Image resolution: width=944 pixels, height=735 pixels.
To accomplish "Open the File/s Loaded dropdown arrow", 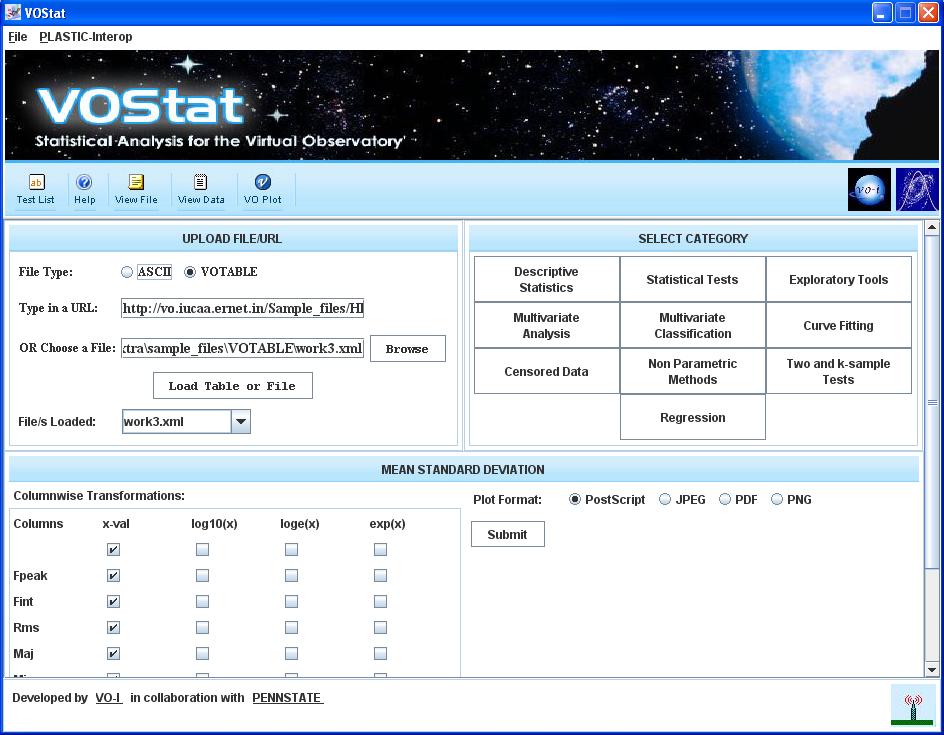I will click(241, 421).
